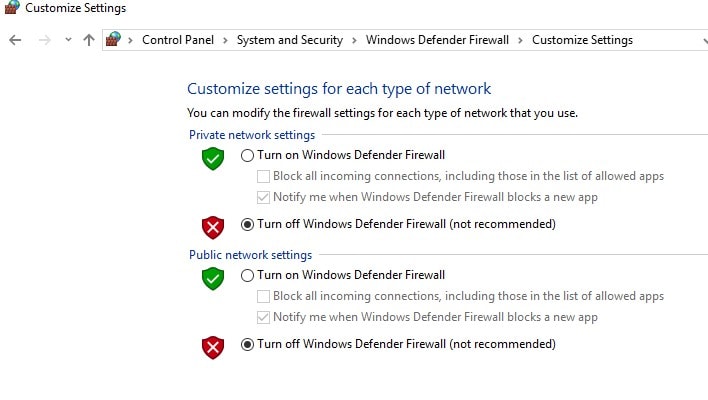The image size is (708, 400).
Task: Check Block all incoming connections under Private
Action: 264,176
